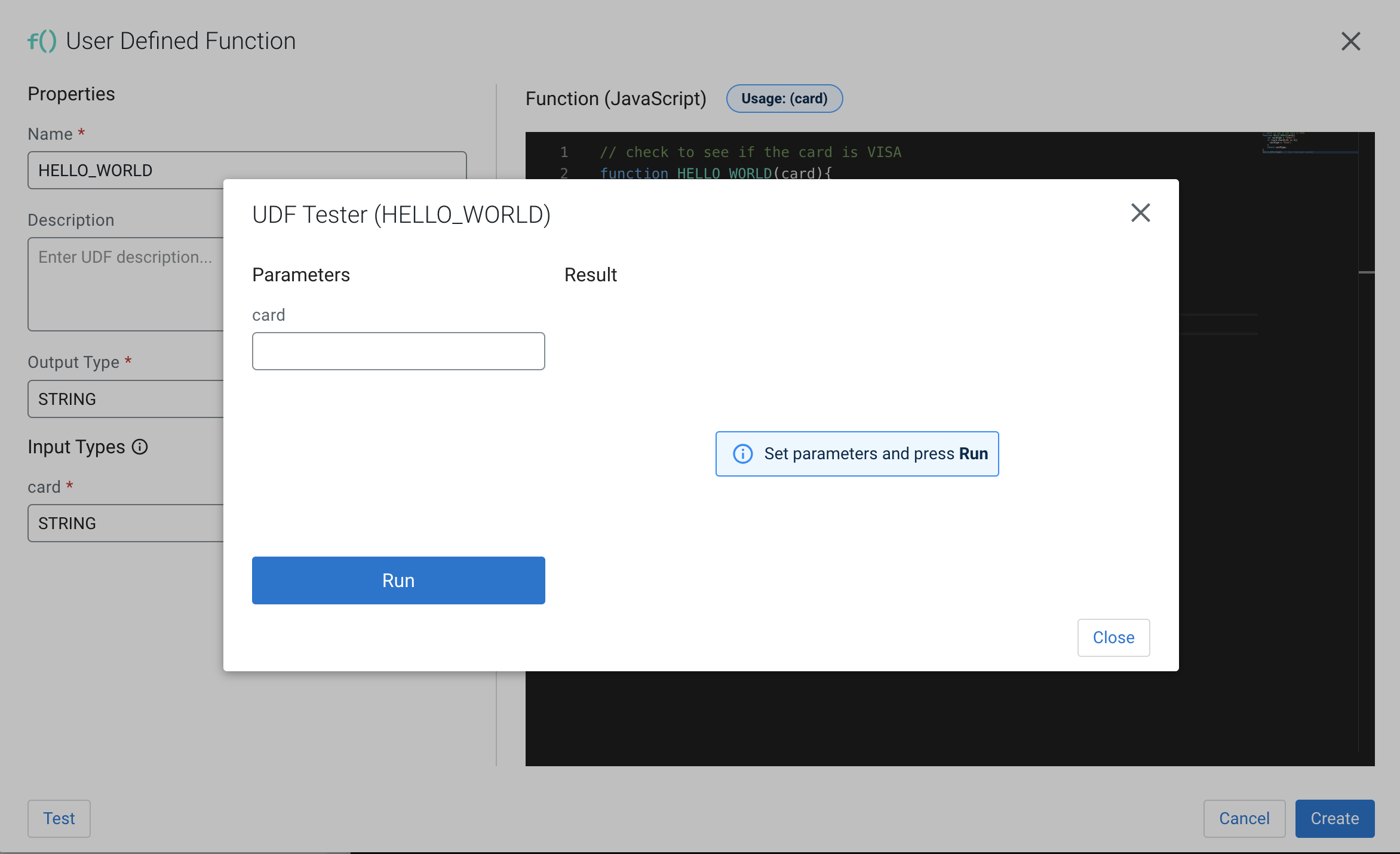Focus the card parameter input field
The width and height of the screenshot is (1400, 854).
tap(398, 351)
